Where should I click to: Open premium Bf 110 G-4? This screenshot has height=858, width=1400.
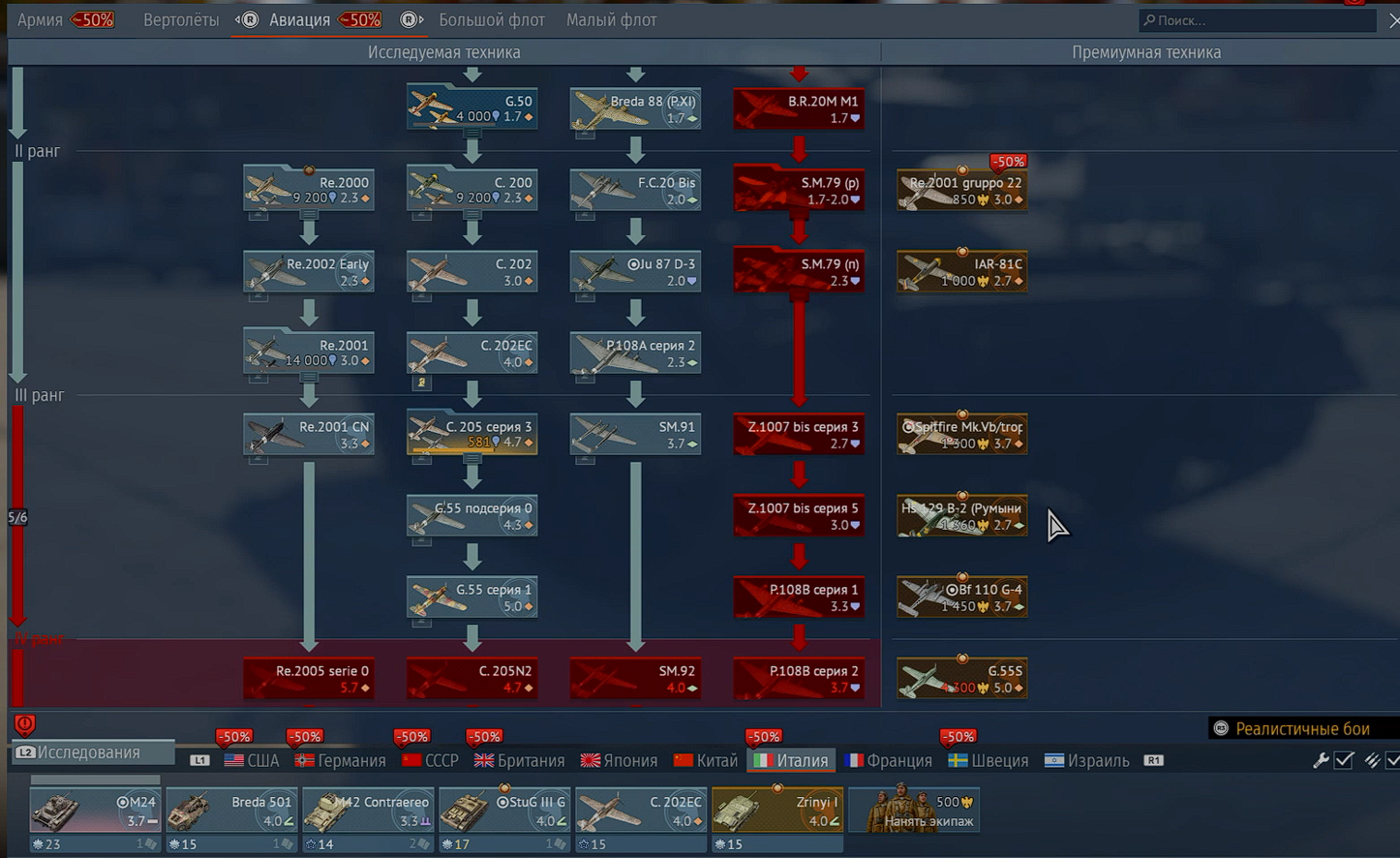(x=962, y=598)
